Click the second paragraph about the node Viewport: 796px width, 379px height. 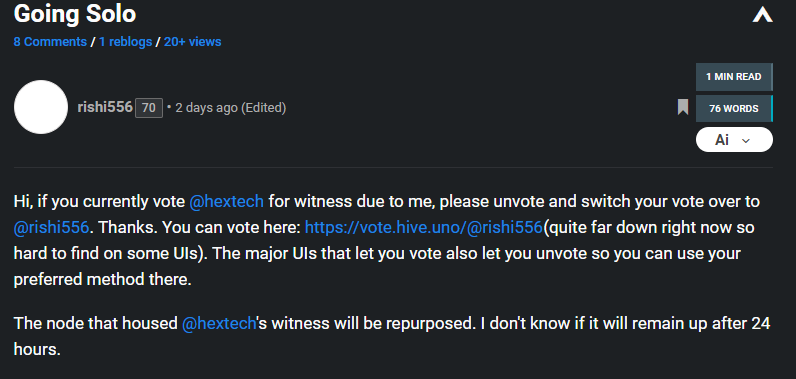[392, 336]
